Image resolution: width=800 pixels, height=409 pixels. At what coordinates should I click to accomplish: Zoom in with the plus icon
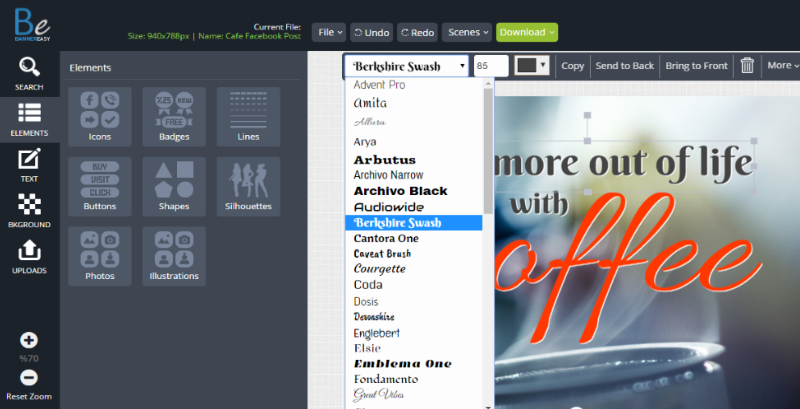point(29,340)
